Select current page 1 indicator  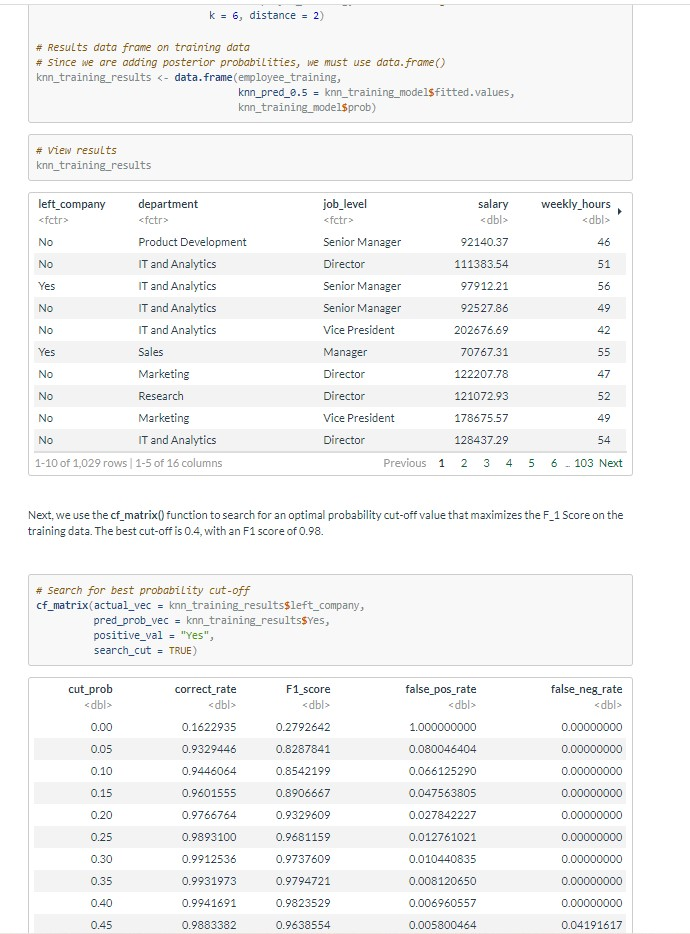pyautogui.click(x=442, y=463)
